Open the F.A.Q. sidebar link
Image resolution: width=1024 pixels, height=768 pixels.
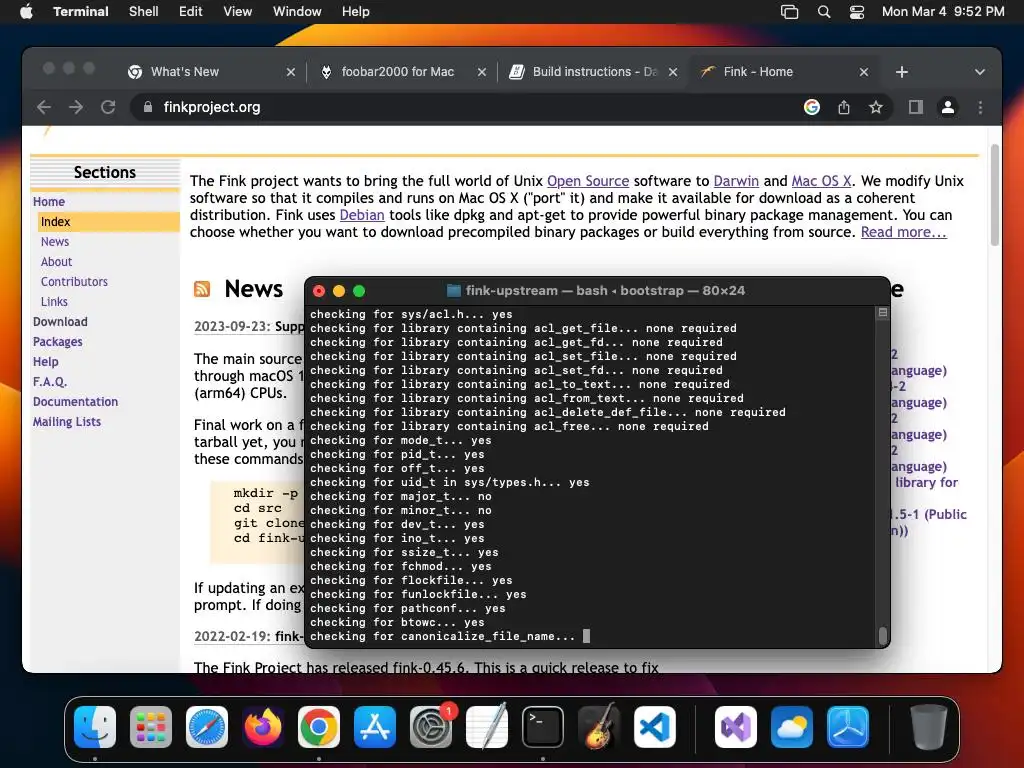point(50,382)
